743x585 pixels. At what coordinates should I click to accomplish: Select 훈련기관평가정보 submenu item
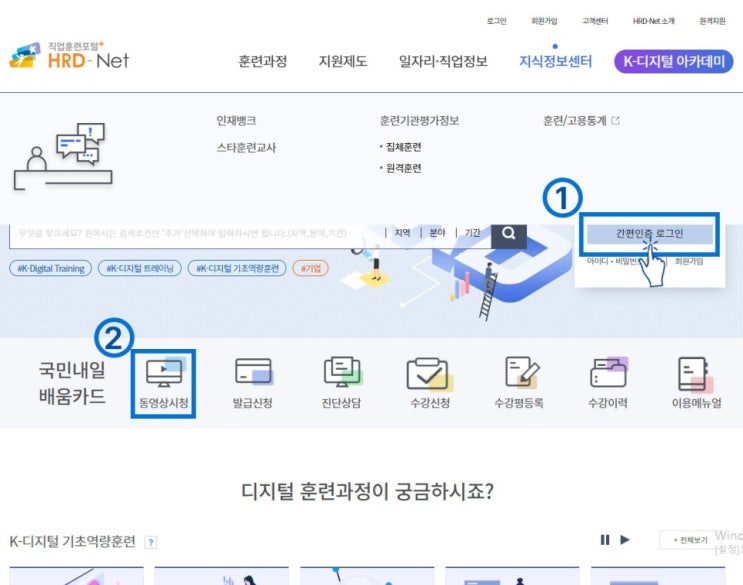[419, 121]
